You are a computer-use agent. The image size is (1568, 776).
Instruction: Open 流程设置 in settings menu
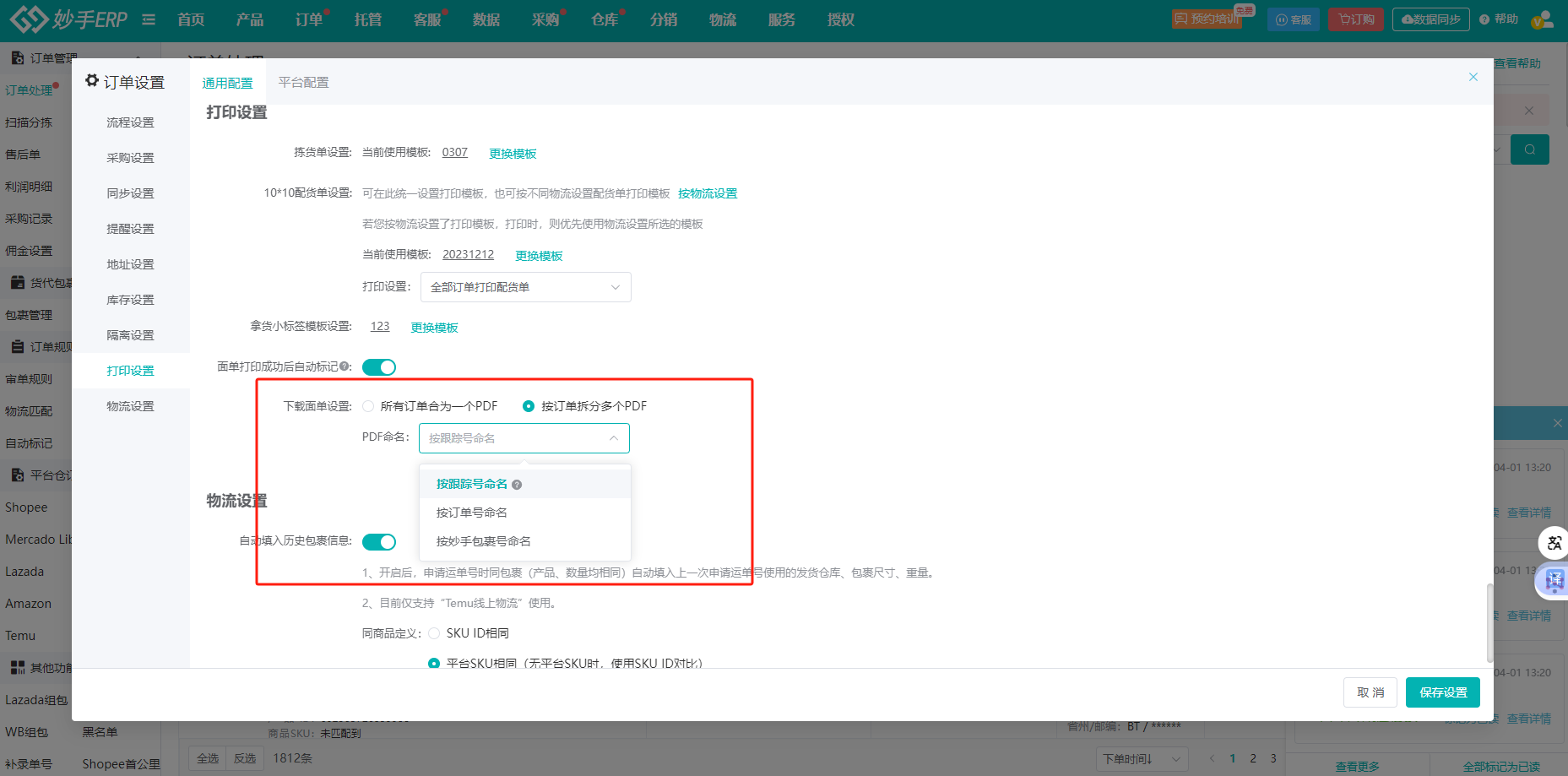pos(131,122)
